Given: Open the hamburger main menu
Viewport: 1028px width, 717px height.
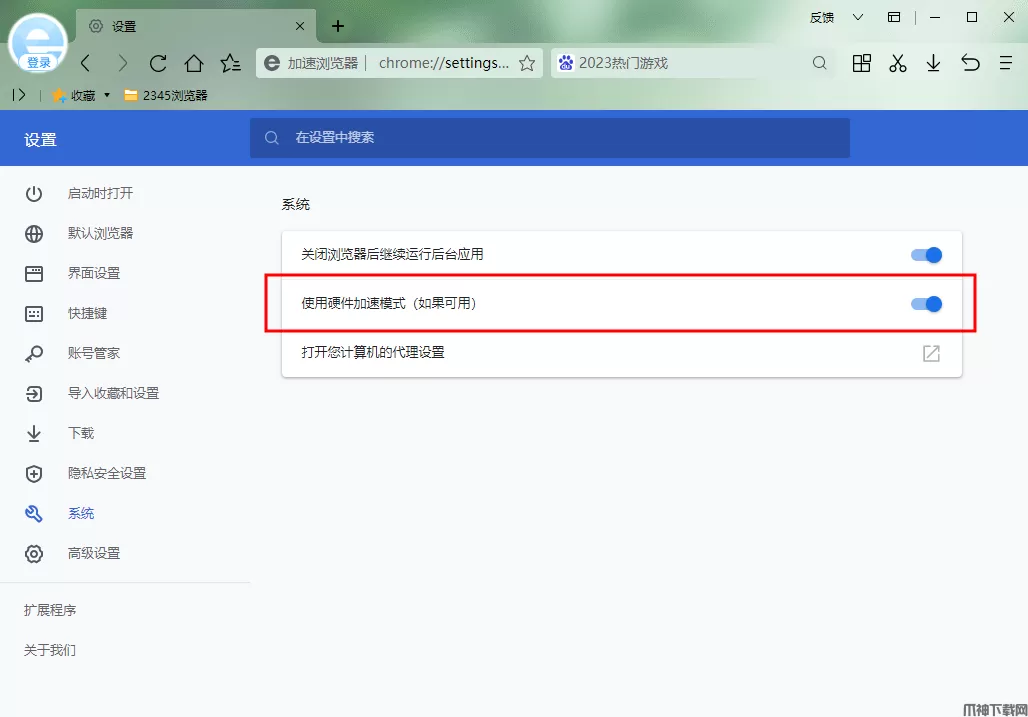Looking at the screenshot, I should tap(1006, 63).
